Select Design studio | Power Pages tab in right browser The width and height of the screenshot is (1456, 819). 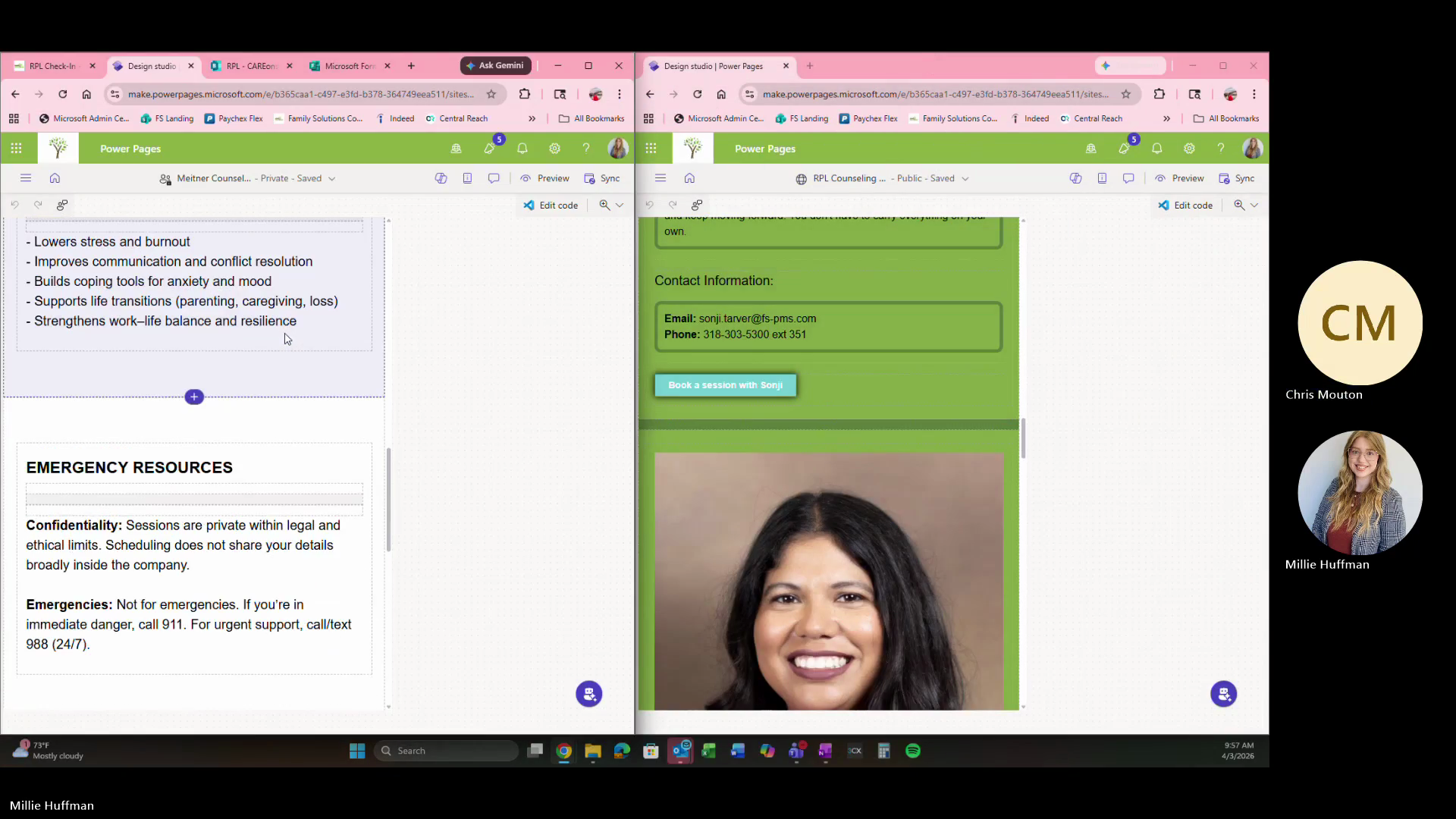pyautogui.click(x=717, y=66)
